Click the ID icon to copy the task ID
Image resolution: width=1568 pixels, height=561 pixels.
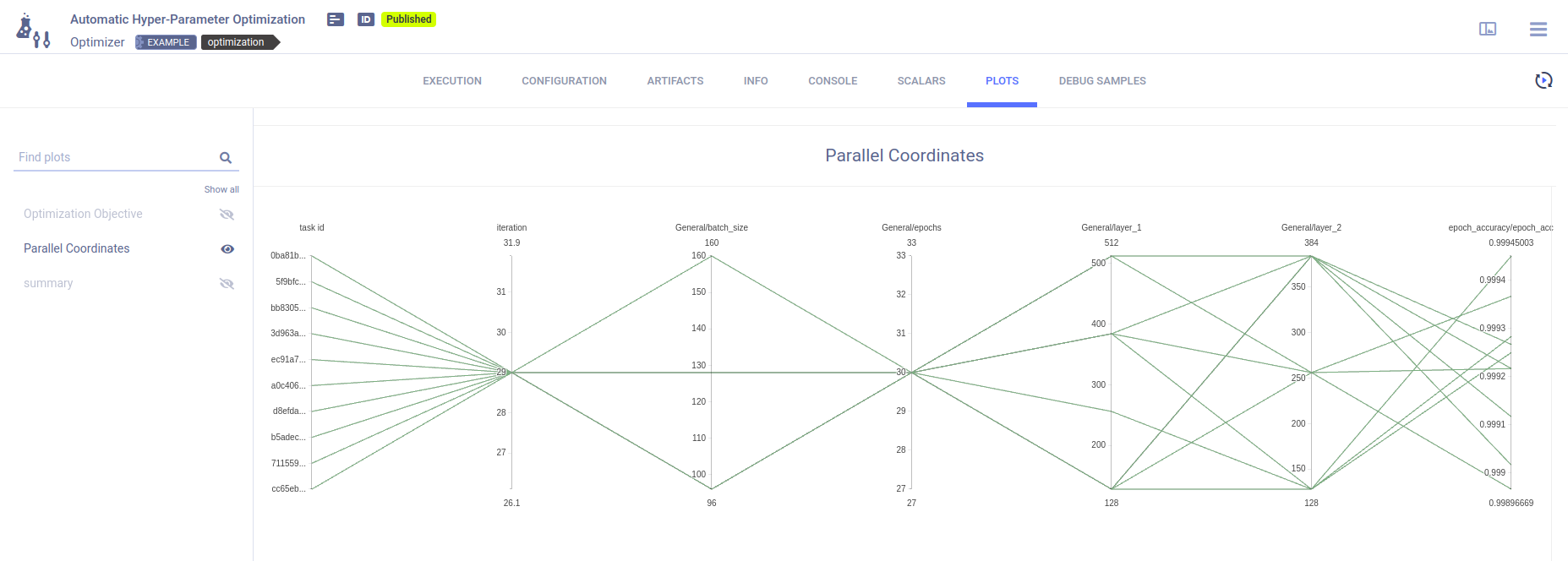tap(365, 19)
